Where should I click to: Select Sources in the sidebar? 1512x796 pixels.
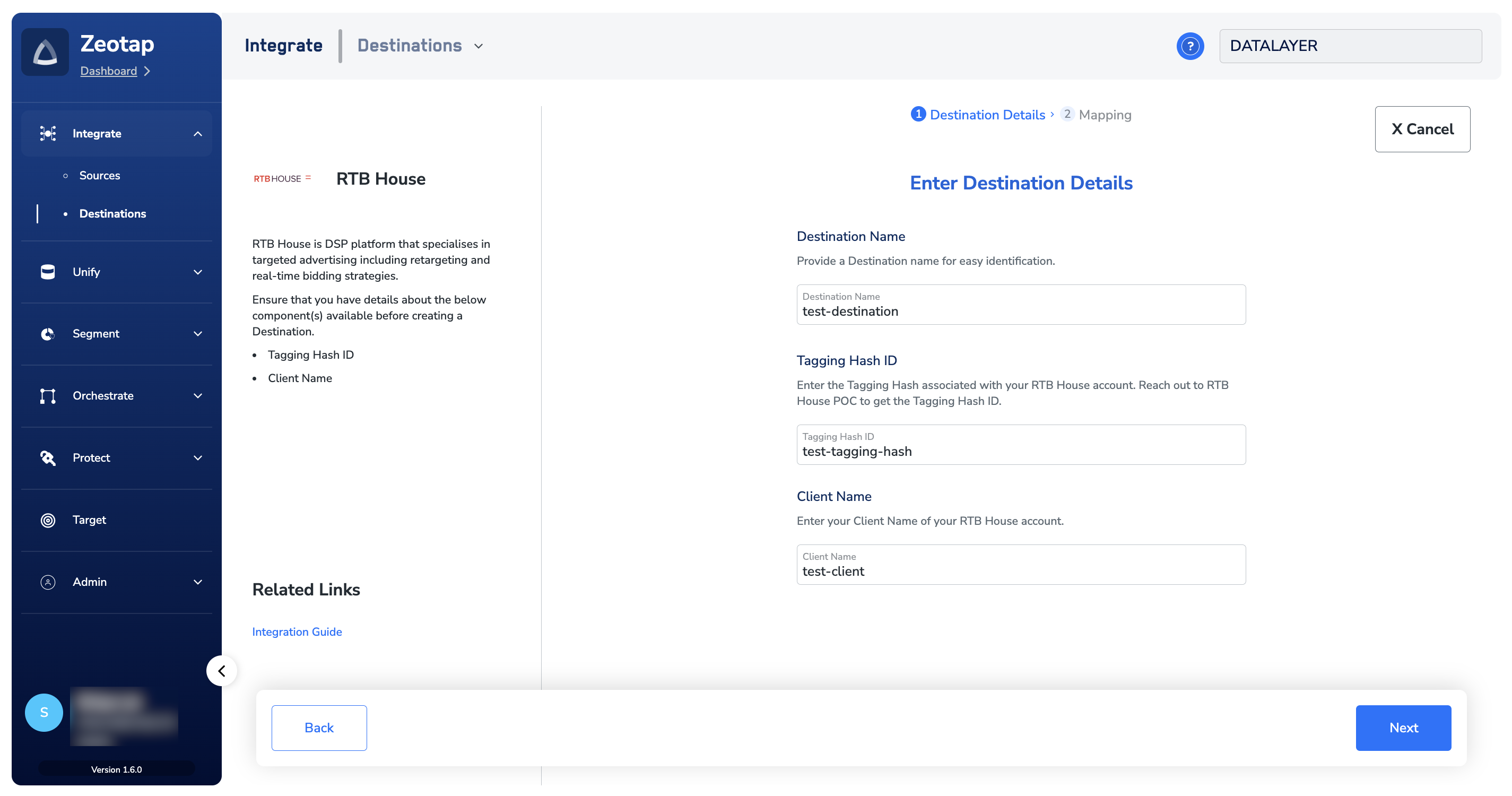[99, 176]
